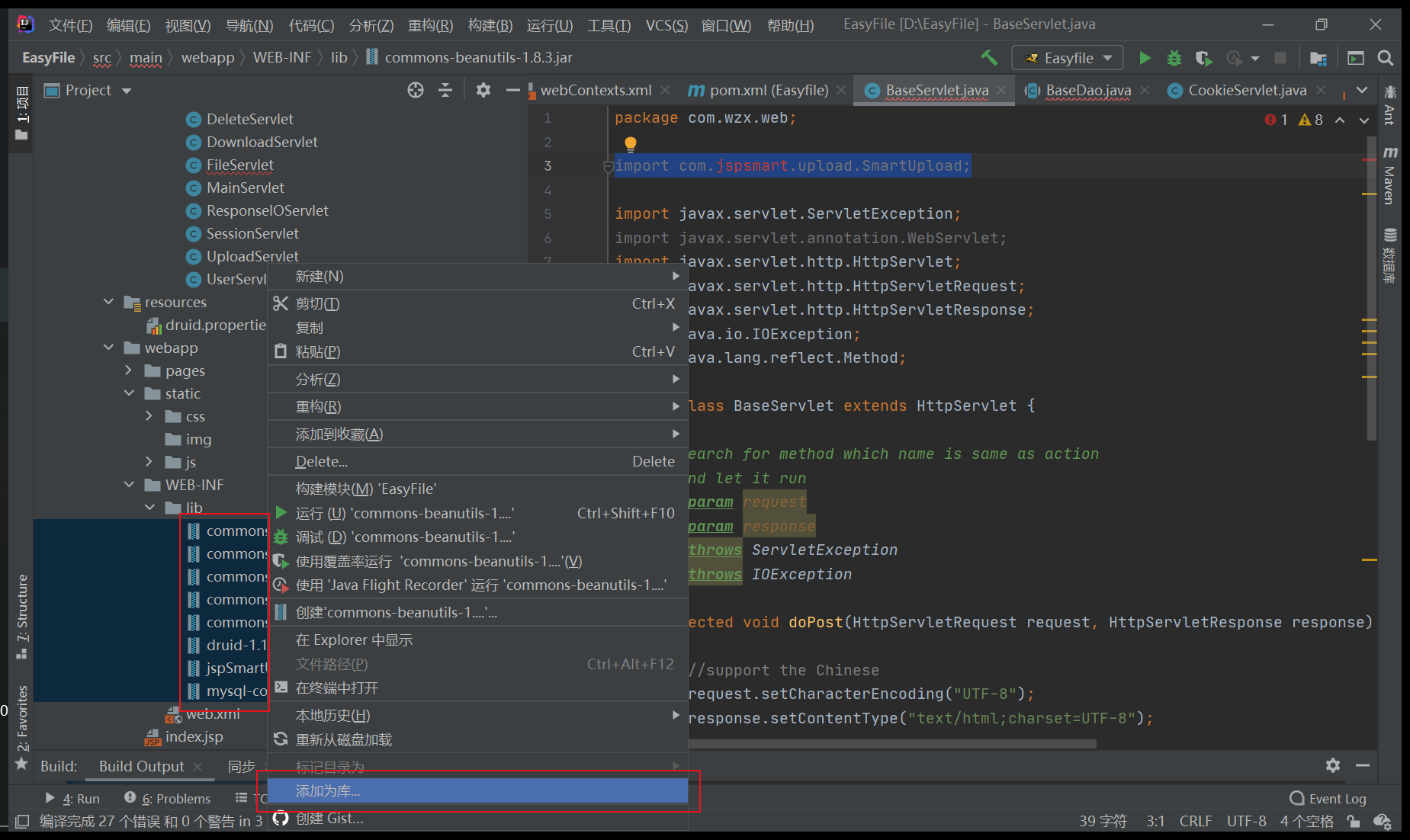Image resolution: width=1410 pixels, height=840 pixels.
Task: Click webapp in breadcrumb path
Action: [207, 57]
